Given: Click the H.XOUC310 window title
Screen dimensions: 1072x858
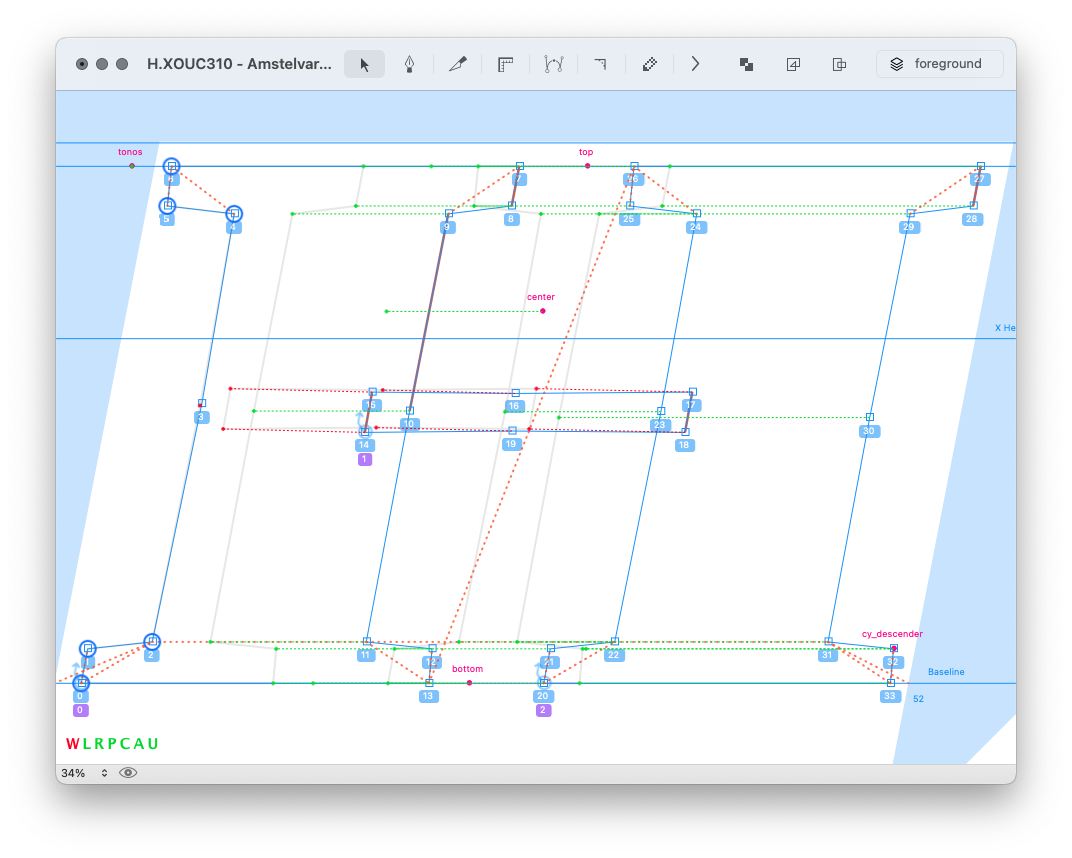Looking at the screenshot, I should (239, 64).
